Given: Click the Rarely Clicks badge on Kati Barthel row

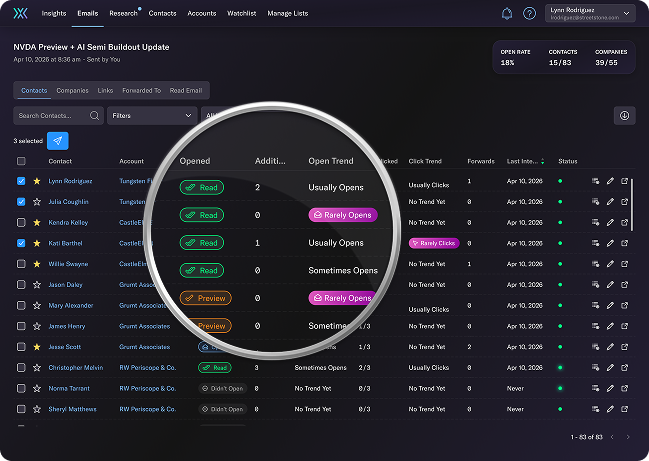Looking at the screenshot, I should coord(434,243).
